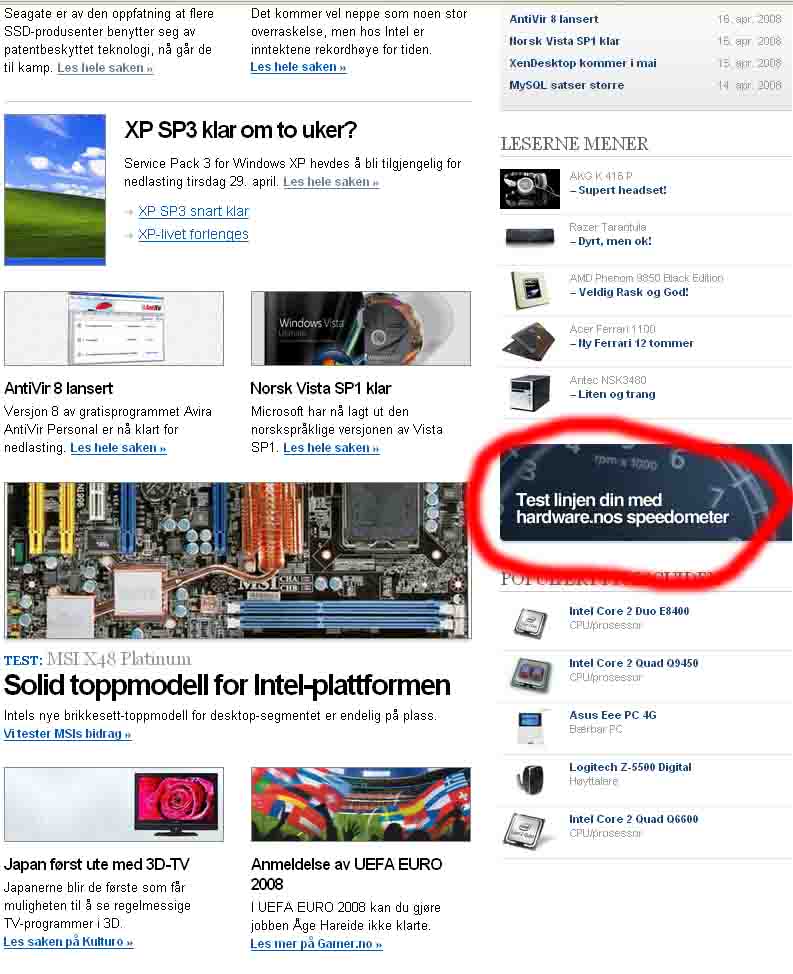Click the 'Razer Tarantula' product name
The image size is (793, 974).
pos(607,227)
